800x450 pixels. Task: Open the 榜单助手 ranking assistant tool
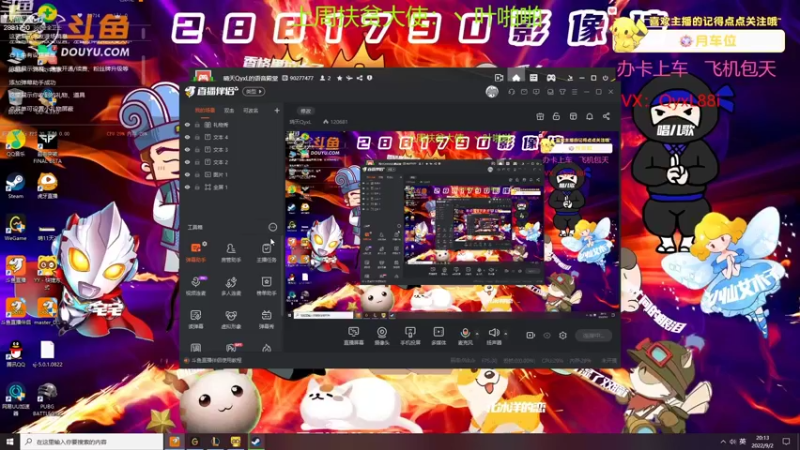(266, 286)
